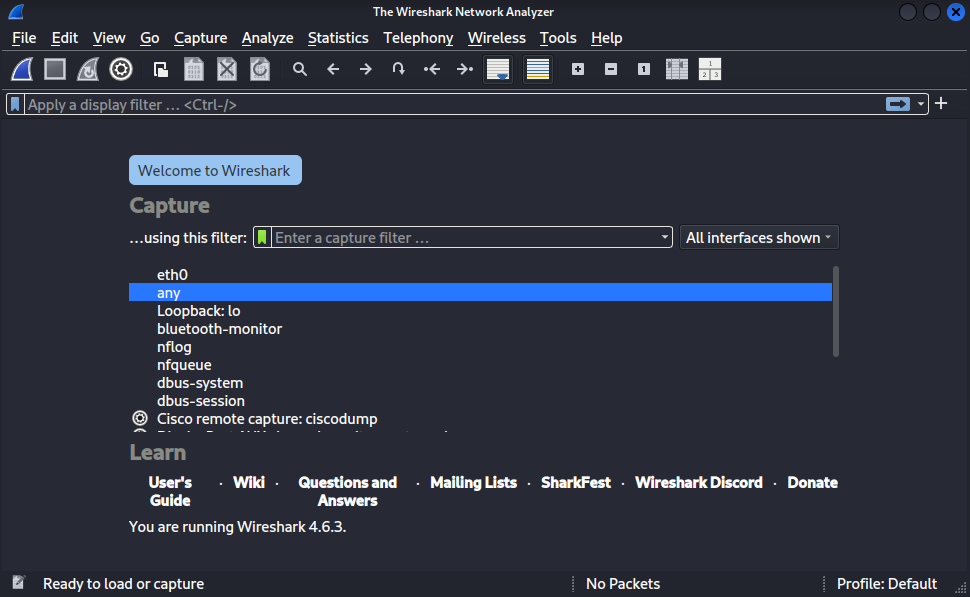This screenshot has height=597, width=970.
Task: Open the User's Guide link
Action: (x=170, y=491)
